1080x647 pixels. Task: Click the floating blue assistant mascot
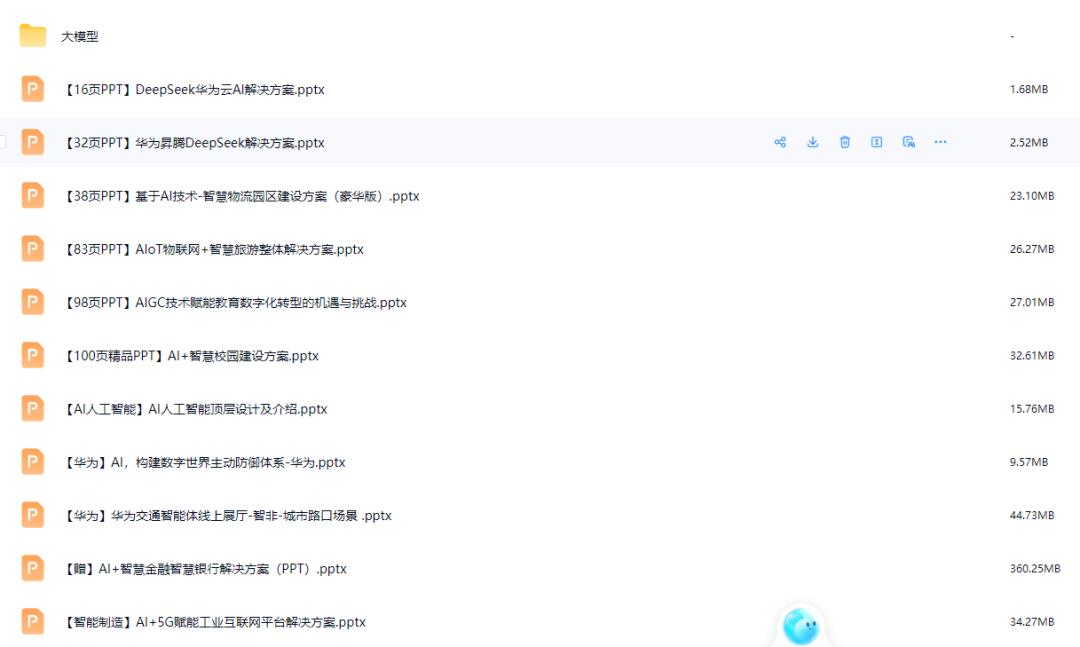point(800,626)
